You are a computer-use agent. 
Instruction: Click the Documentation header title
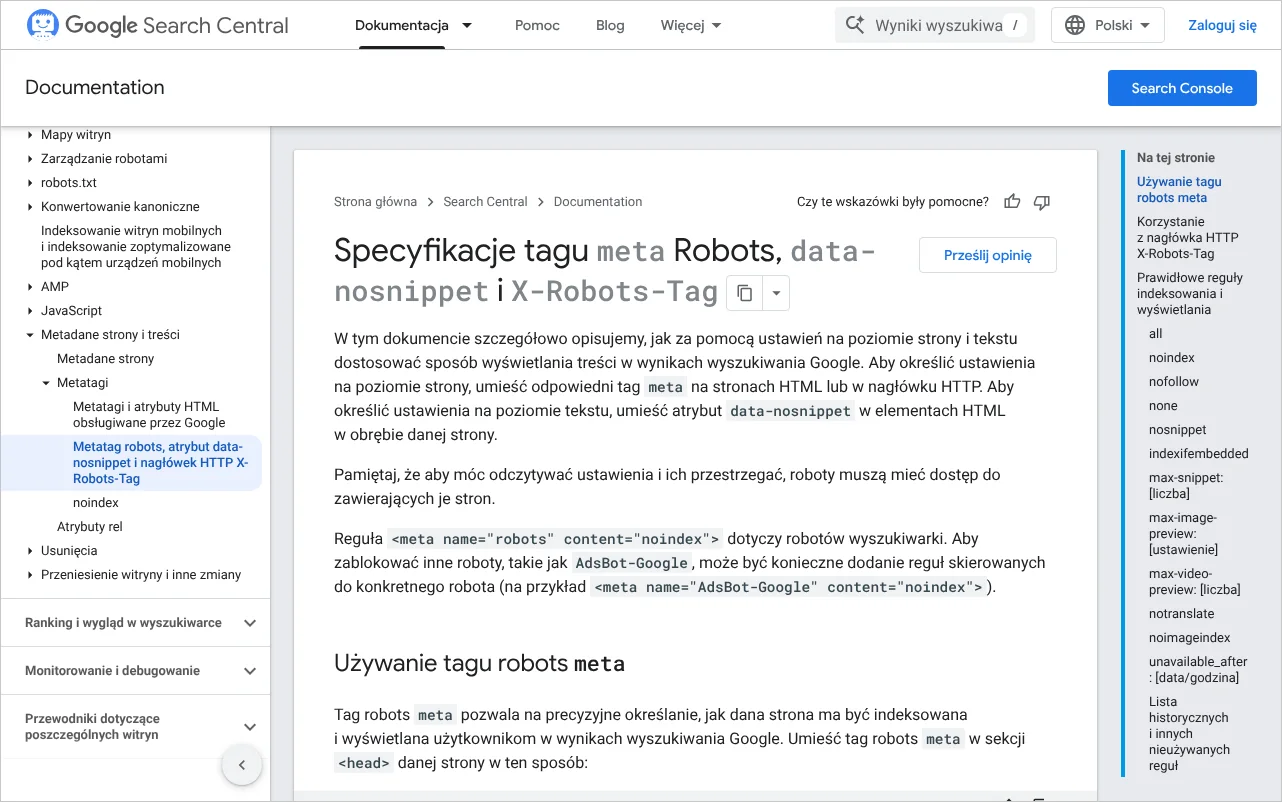(x=95, y=88)
